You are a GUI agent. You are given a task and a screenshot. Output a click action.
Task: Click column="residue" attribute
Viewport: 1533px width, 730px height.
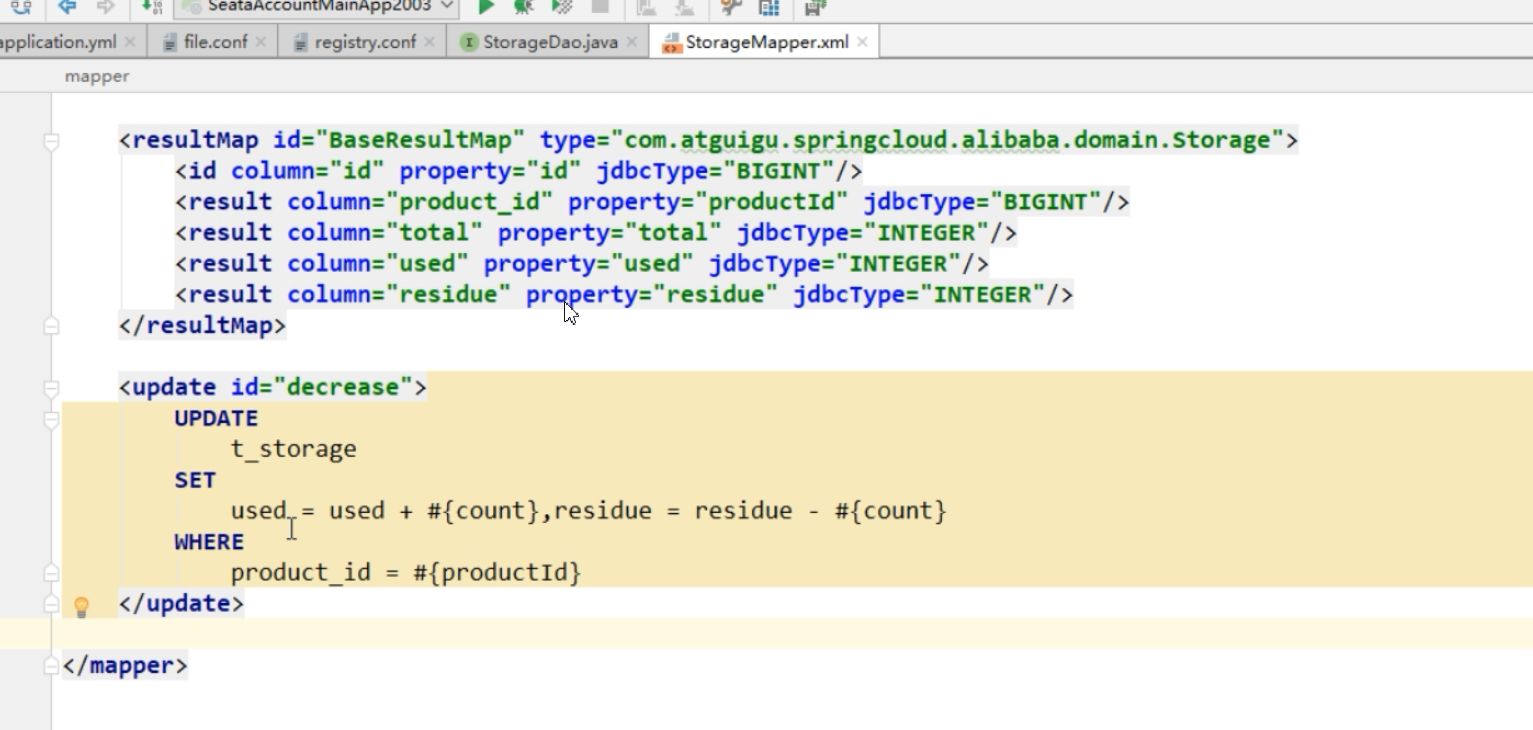coord(400,294)
